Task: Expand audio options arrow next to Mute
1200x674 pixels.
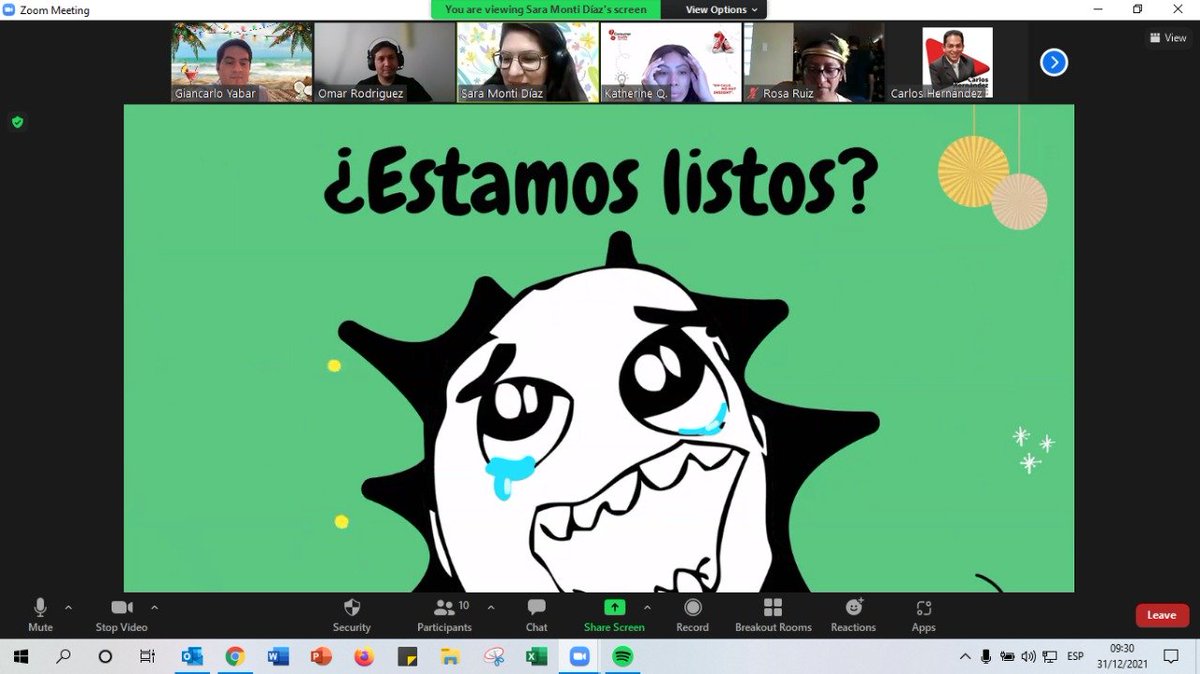Action: [x=68, y=607]
